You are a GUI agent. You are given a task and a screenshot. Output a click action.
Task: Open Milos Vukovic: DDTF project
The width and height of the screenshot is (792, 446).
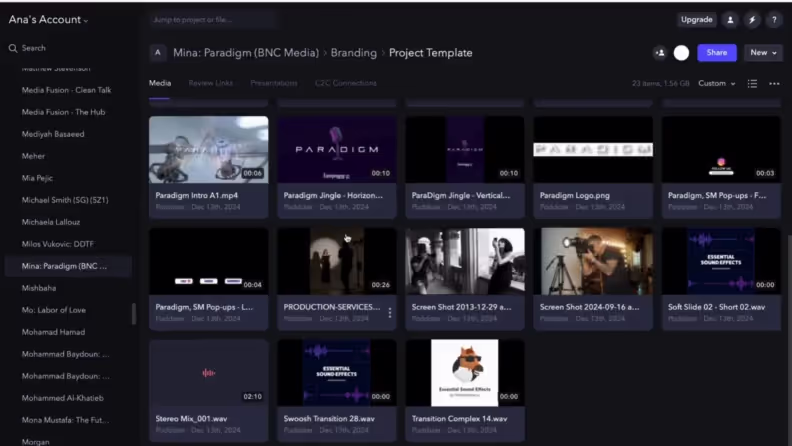[x=58, y=244]
